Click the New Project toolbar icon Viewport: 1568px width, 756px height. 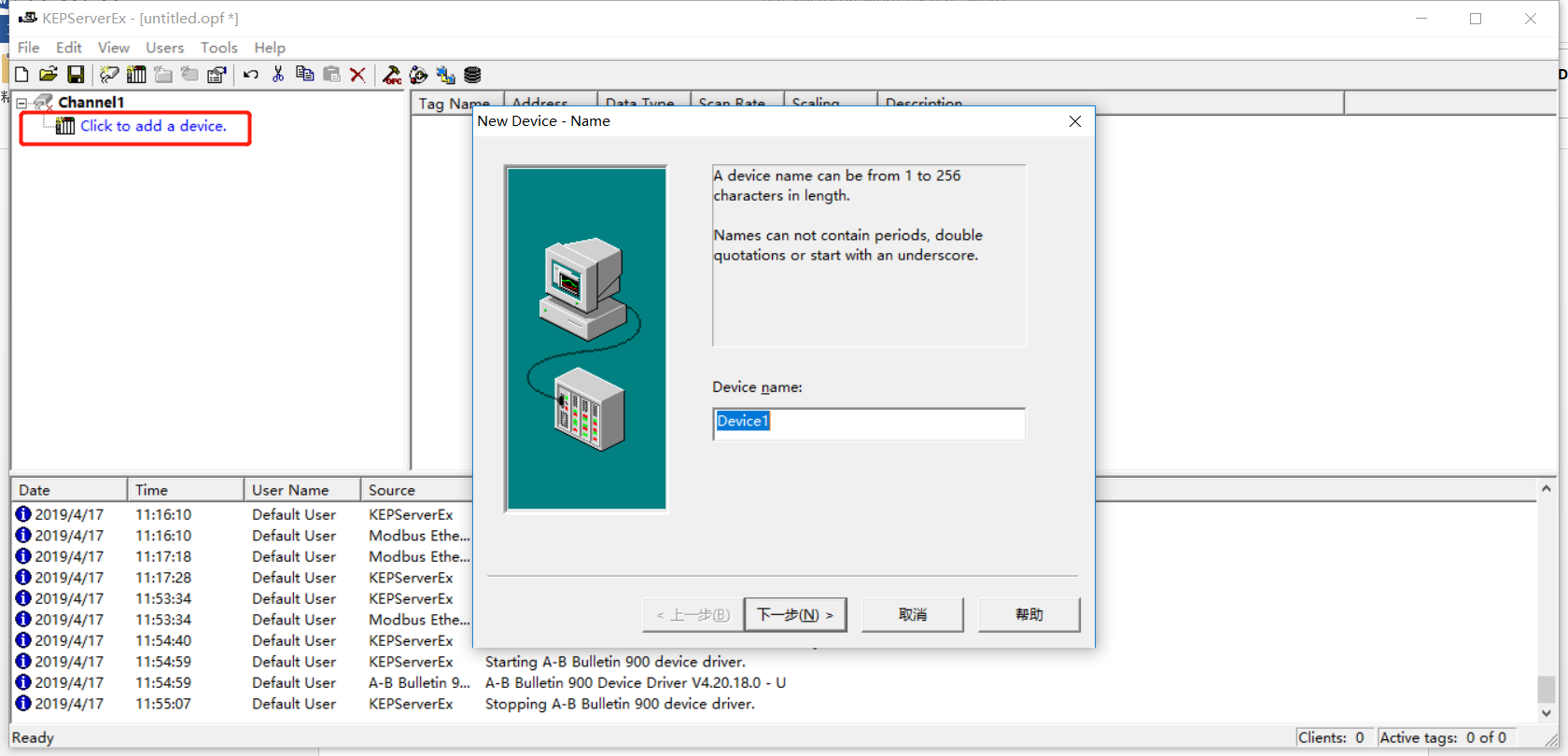click(x=21, y=75)
